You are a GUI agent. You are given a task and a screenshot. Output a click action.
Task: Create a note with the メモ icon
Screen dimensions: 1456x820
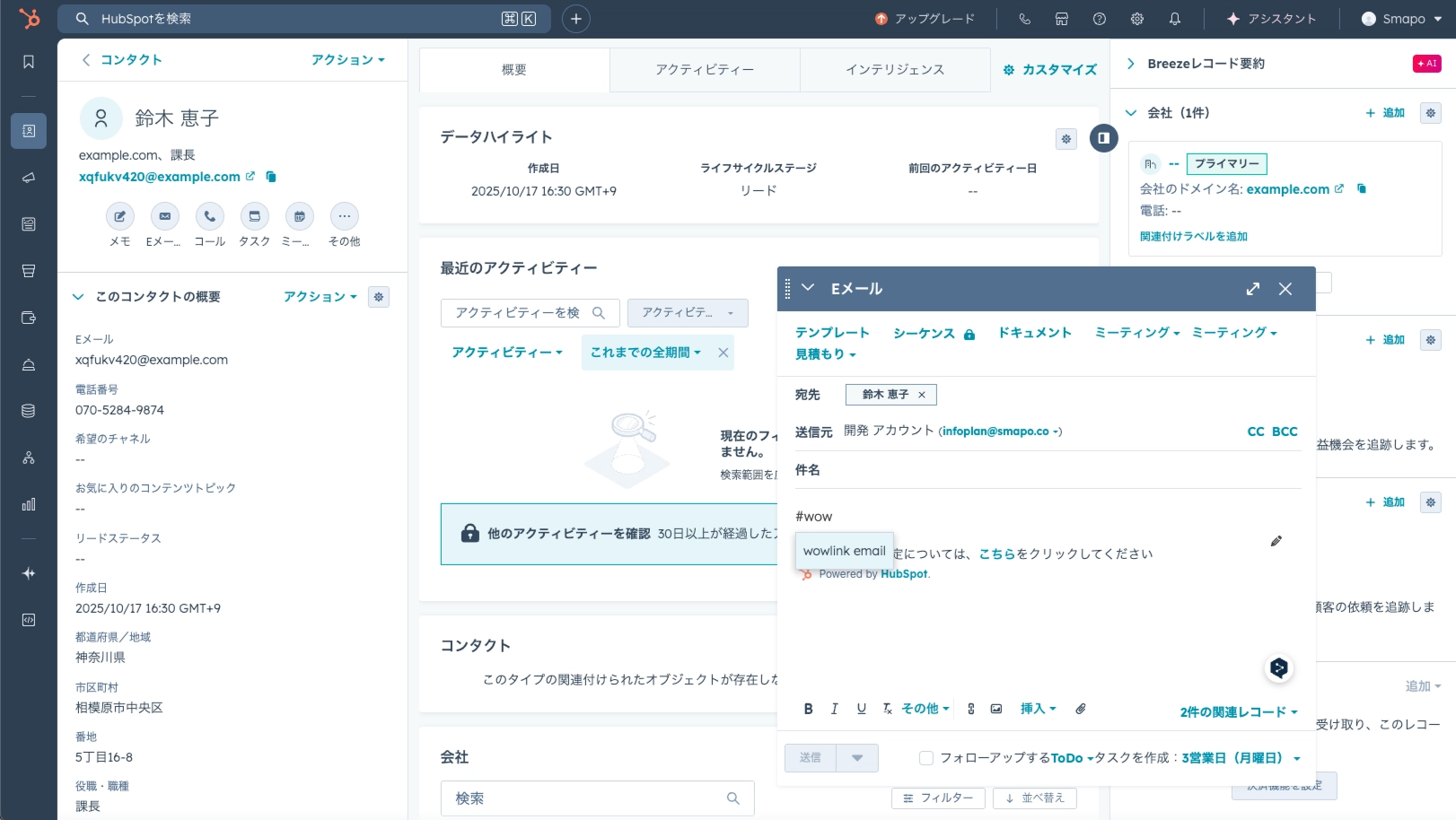tap(120, 216)
